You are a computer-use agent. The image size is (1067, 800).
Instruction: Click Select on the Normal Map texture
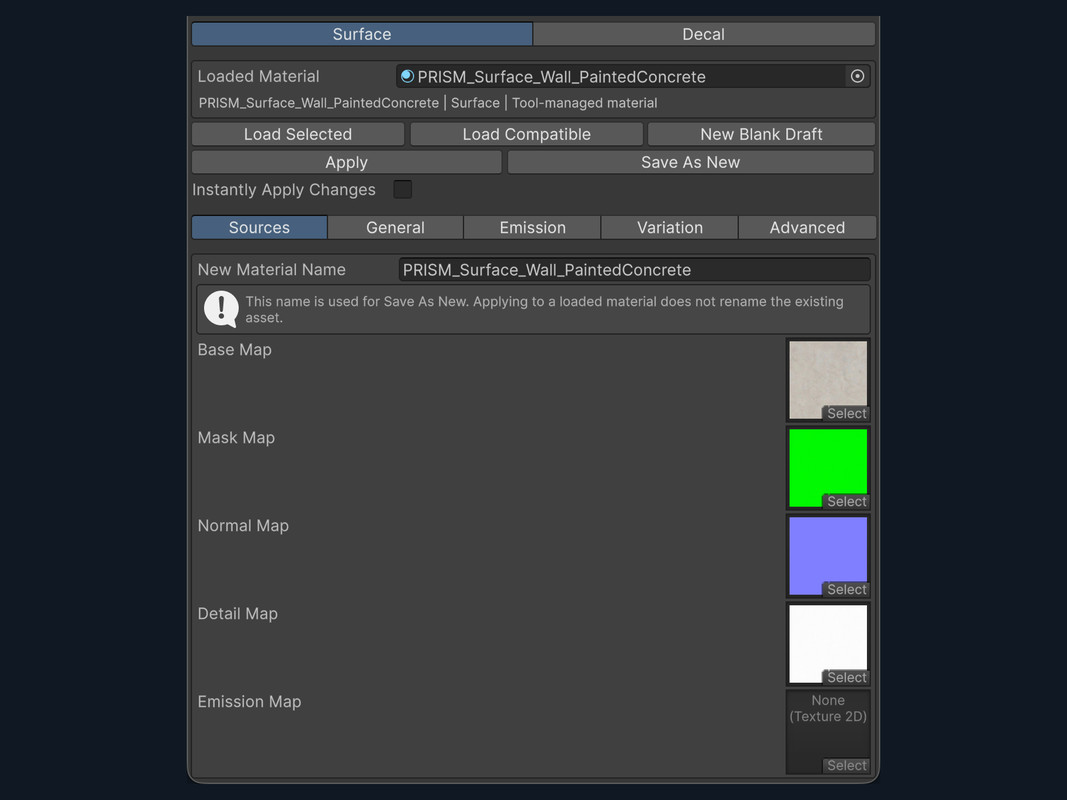[x=847, y=589]
